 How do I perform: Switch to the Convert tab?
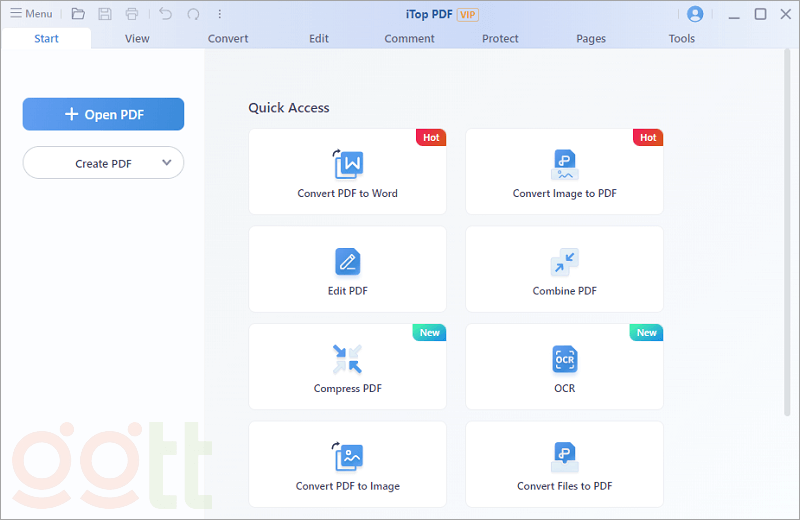(x=228, y=39)
